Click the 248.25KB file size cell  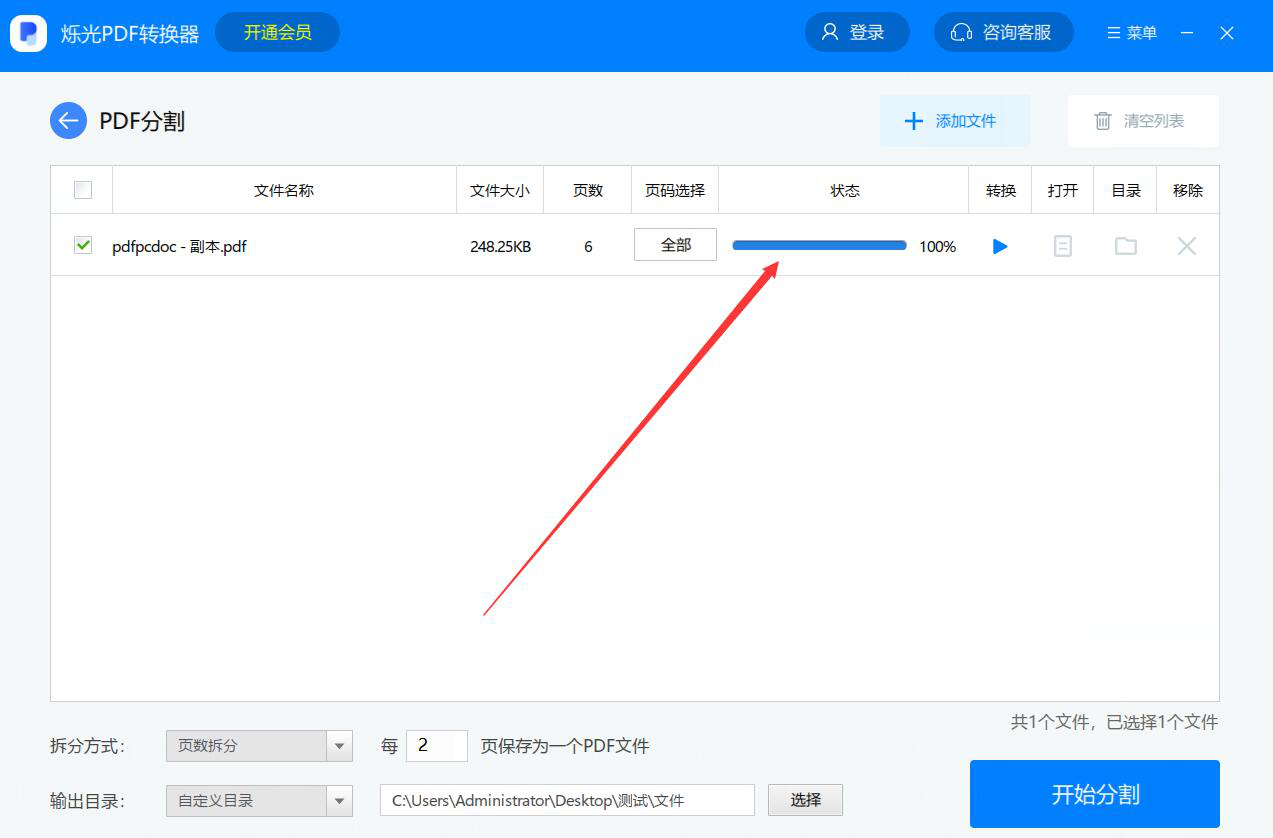pos(500,246)
